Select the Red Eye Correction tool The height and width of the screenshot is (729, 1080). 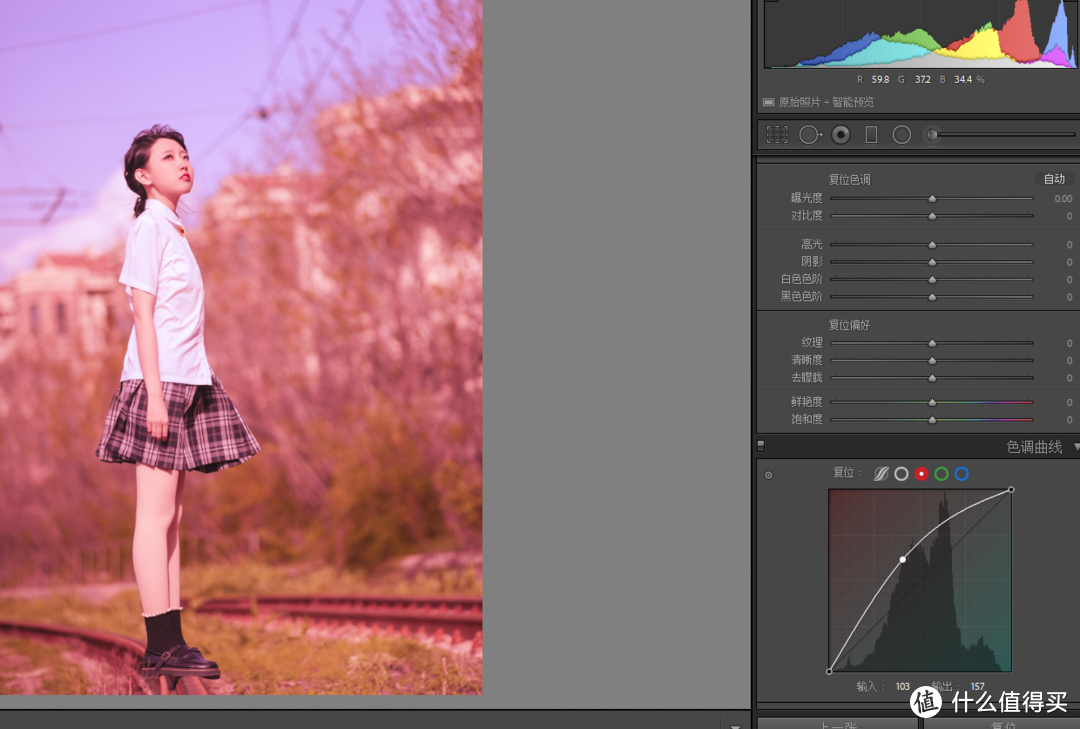pyautogui.click(x=841, y=134)
